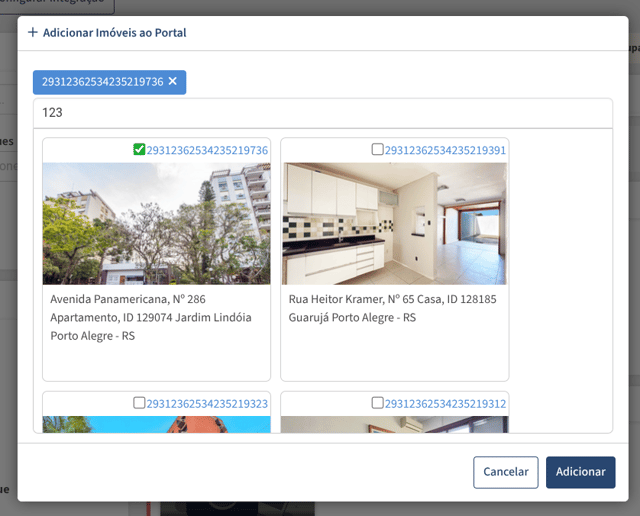Click the plus icon beside Adicionar Imóveis
This screenshot has height=516, width=640.
pos(33,32)
